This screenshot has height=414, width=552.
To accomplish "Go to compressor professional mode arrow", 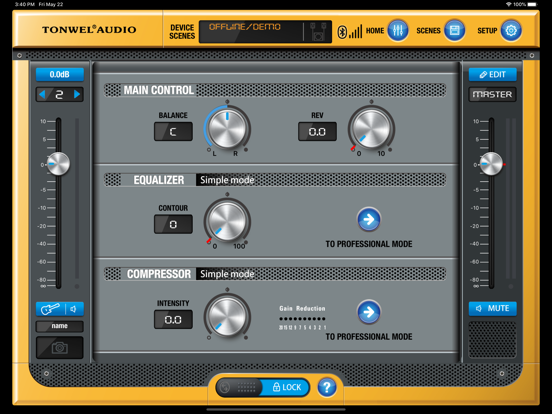I will point(369,312).
